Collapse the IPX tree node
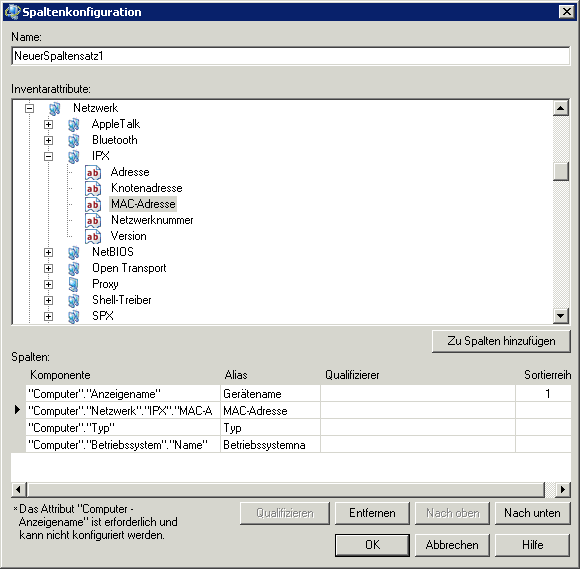This screenshot has height=569, width=580. click(48, 156)
